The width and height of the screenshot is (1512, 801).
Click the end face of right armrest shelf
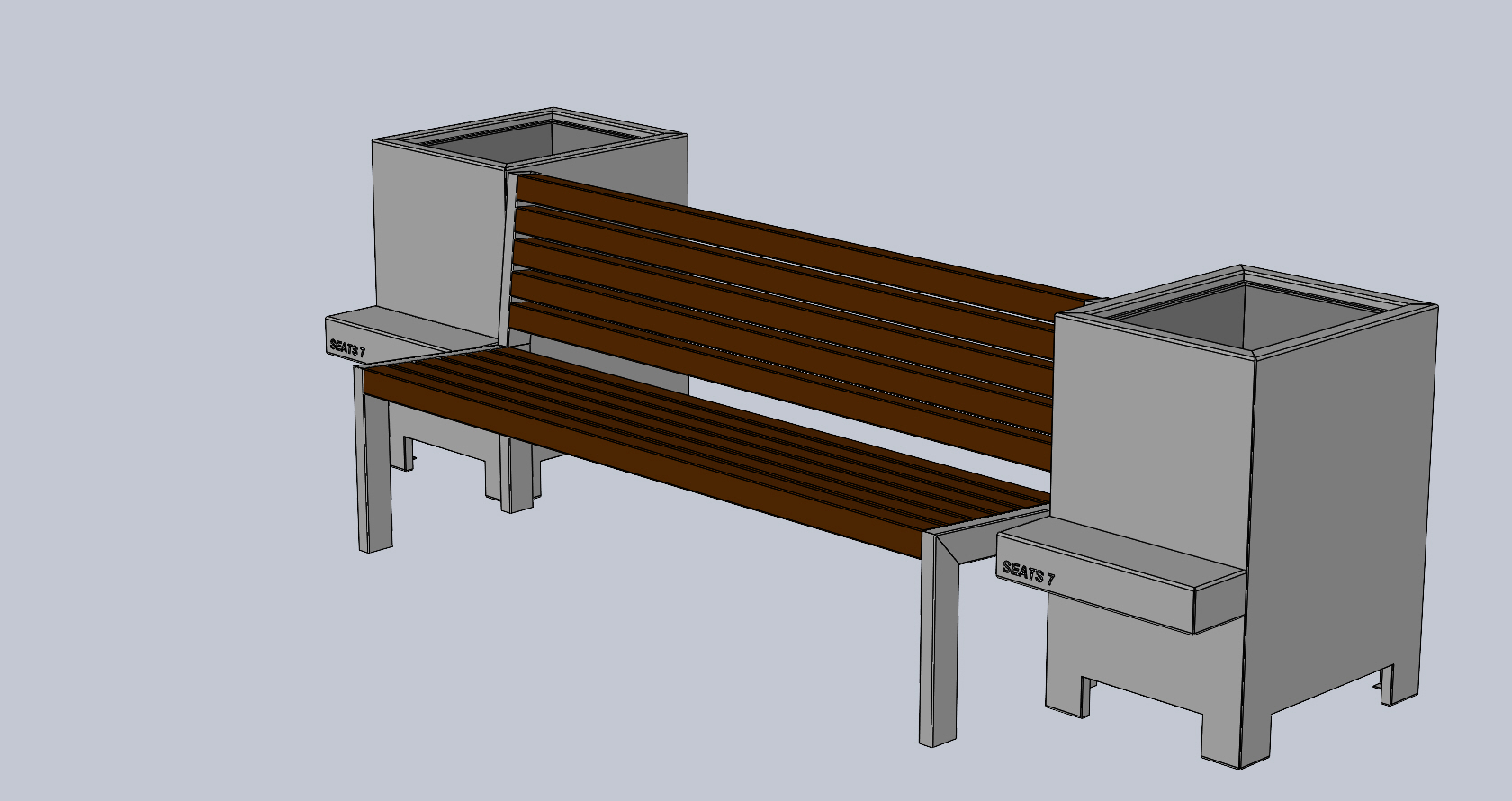coord(1219,607)
